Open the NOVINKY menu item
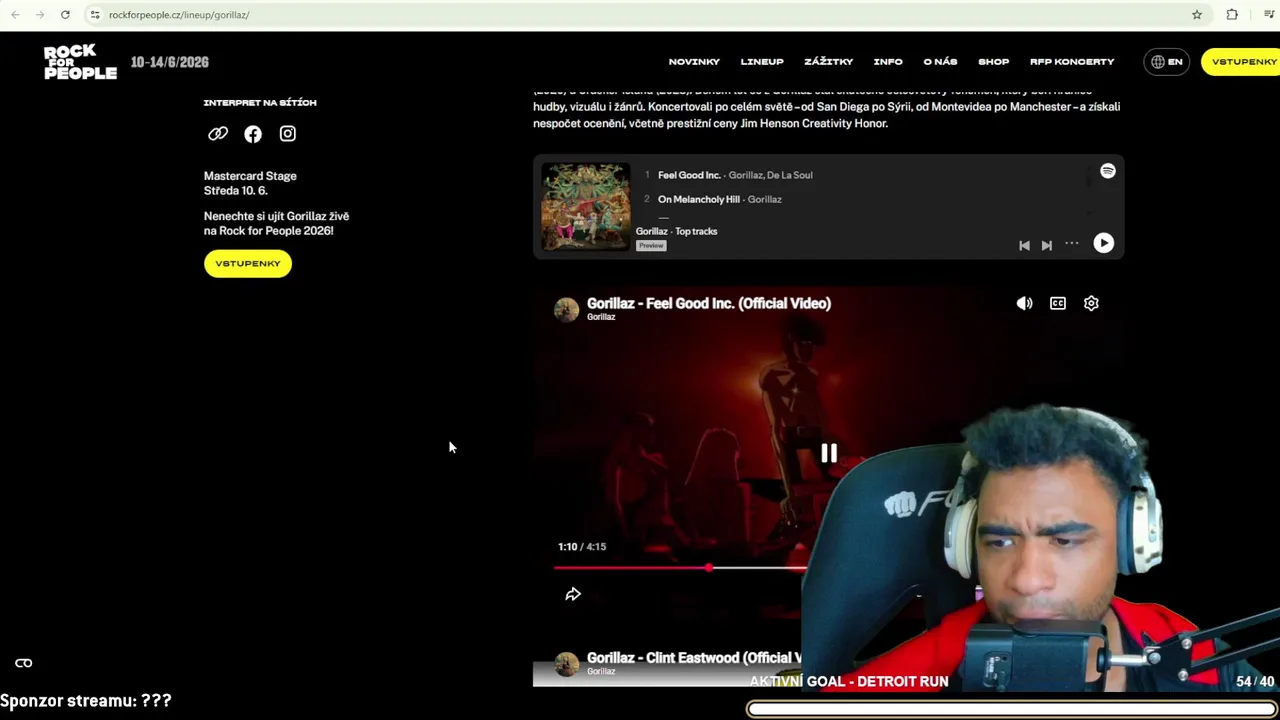 [x=694, y=62]
